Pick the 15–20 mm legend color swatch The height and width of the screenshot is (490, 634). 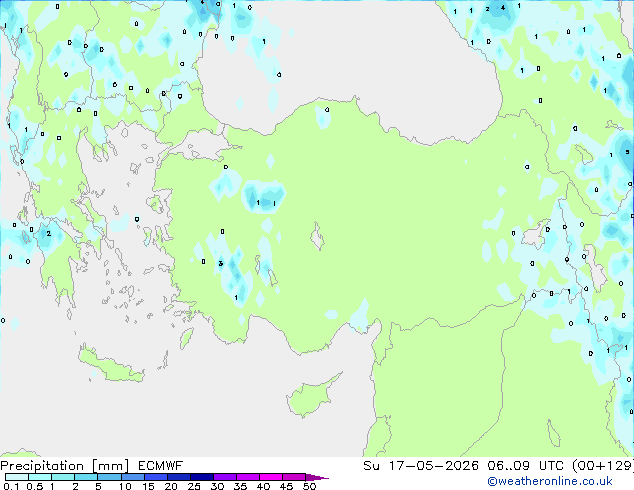pos(155,477)
